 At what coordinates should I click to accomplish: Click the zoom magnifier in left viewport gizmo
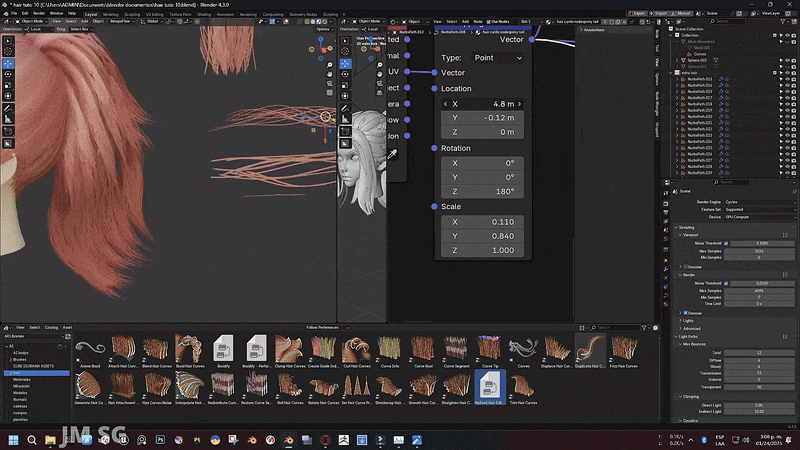(x=330, y=65)
